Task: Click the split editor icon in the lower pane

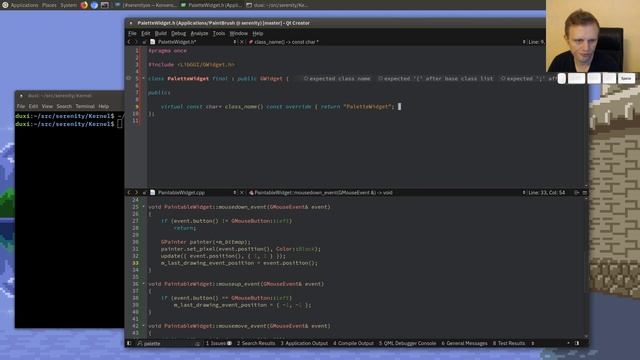Action: pos(577,192)
